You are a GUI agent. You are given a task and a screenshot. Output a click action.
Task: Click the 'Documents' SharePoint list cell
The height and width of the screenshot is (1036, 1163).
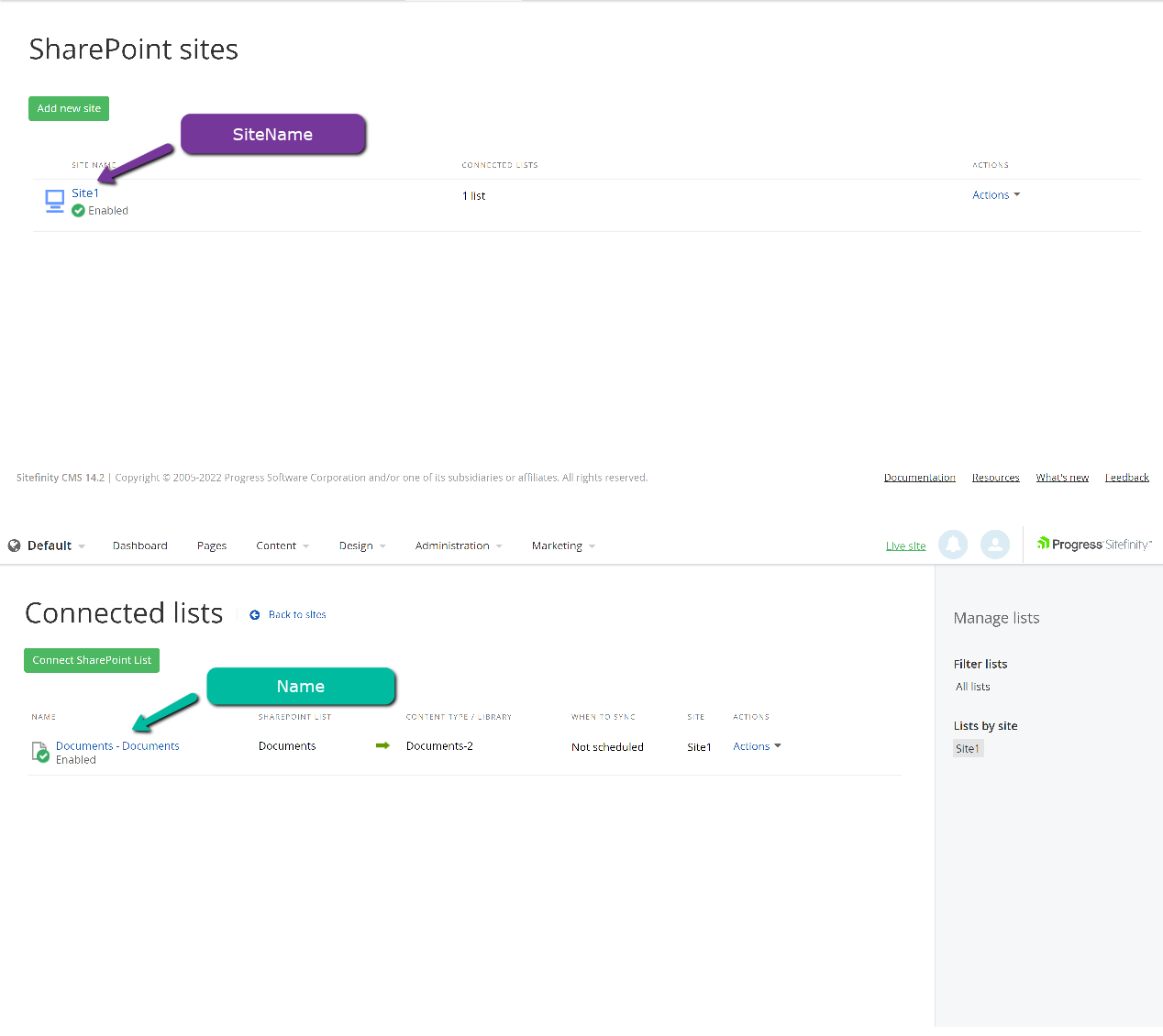pyautogui.click(x=287, y=746)
